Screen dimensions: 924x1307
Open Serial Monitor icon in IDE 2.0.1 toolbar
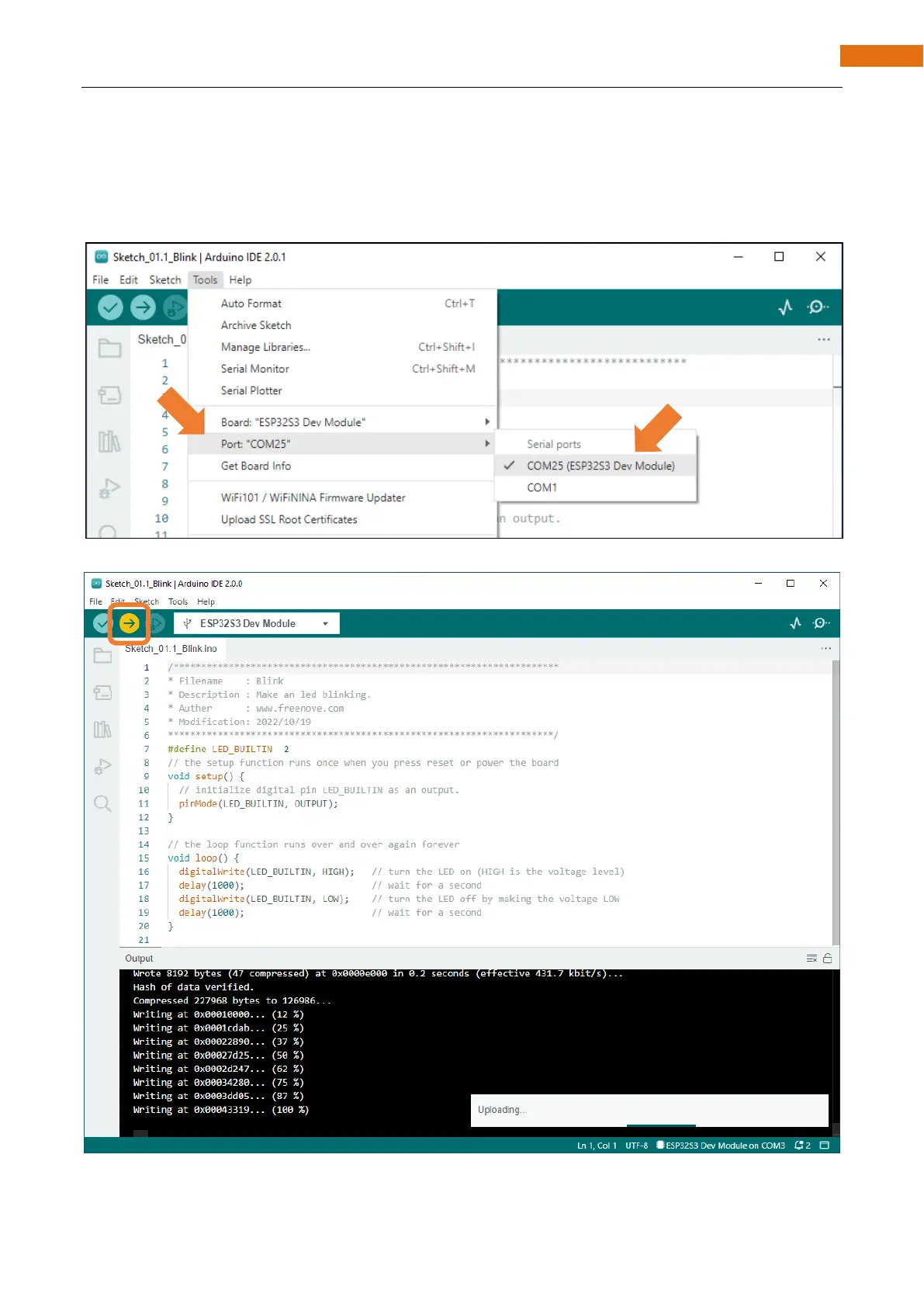click(817, 307)
